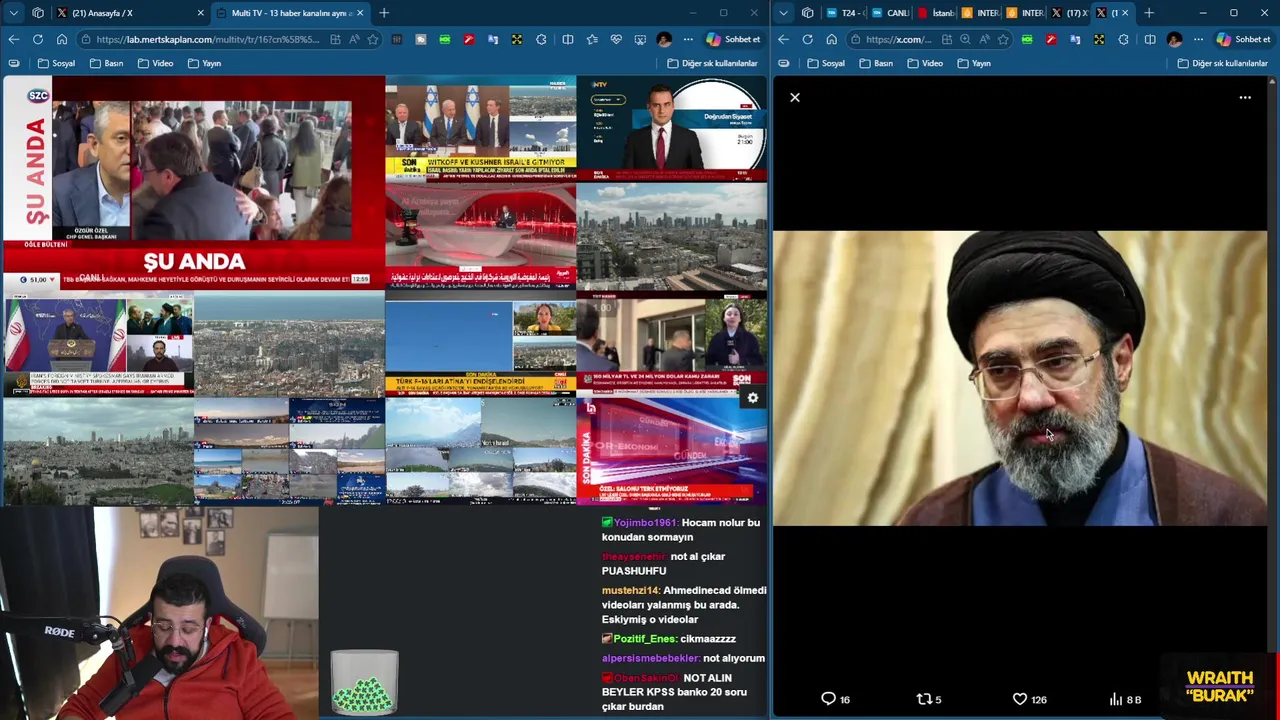Reload the Multi TV page
Image resolution: width=1280 pixels, height=720 pixels.
[37, 39]
